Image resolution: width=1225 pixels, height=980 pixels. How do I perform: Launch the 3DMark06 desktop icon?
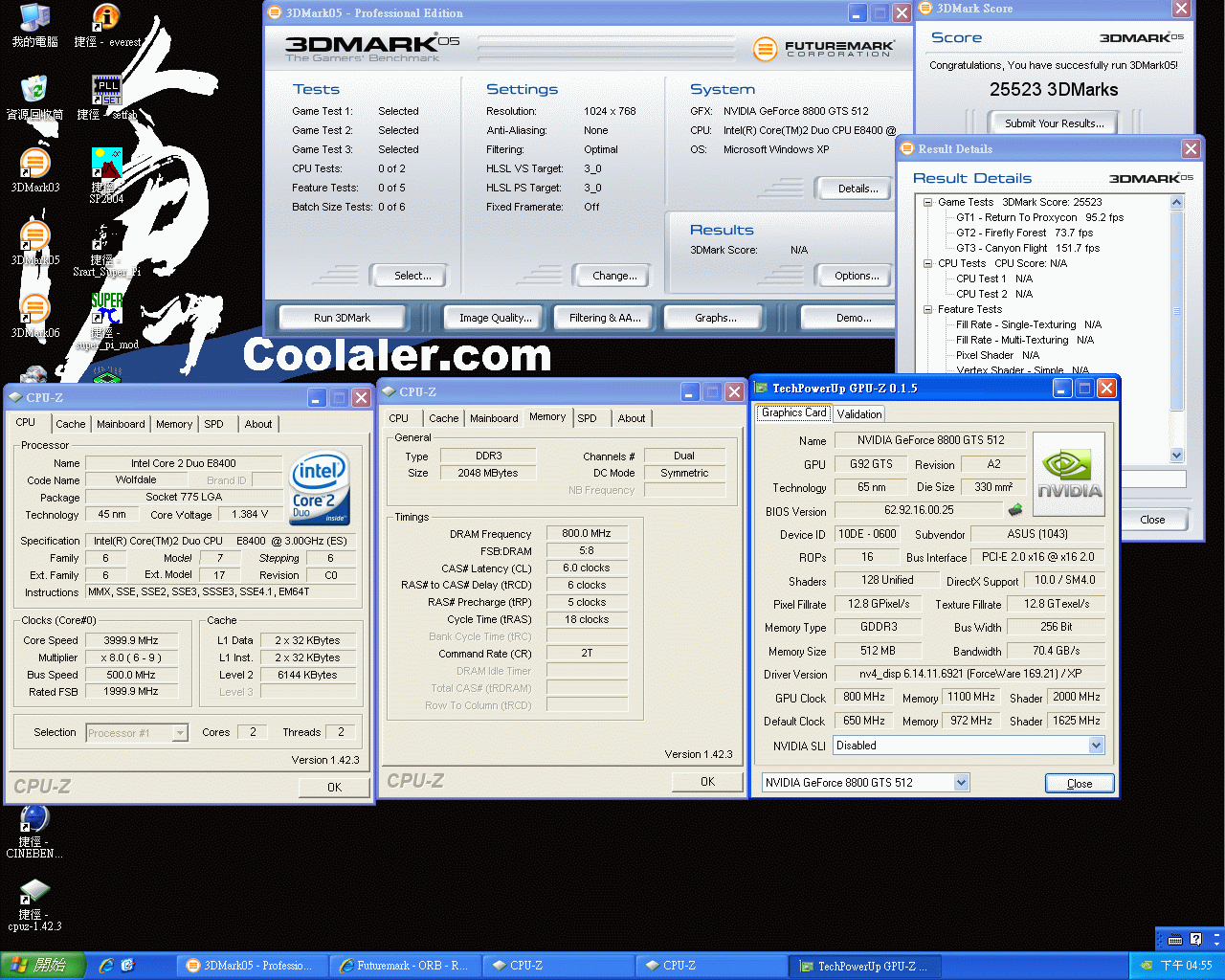pos(34,316)
